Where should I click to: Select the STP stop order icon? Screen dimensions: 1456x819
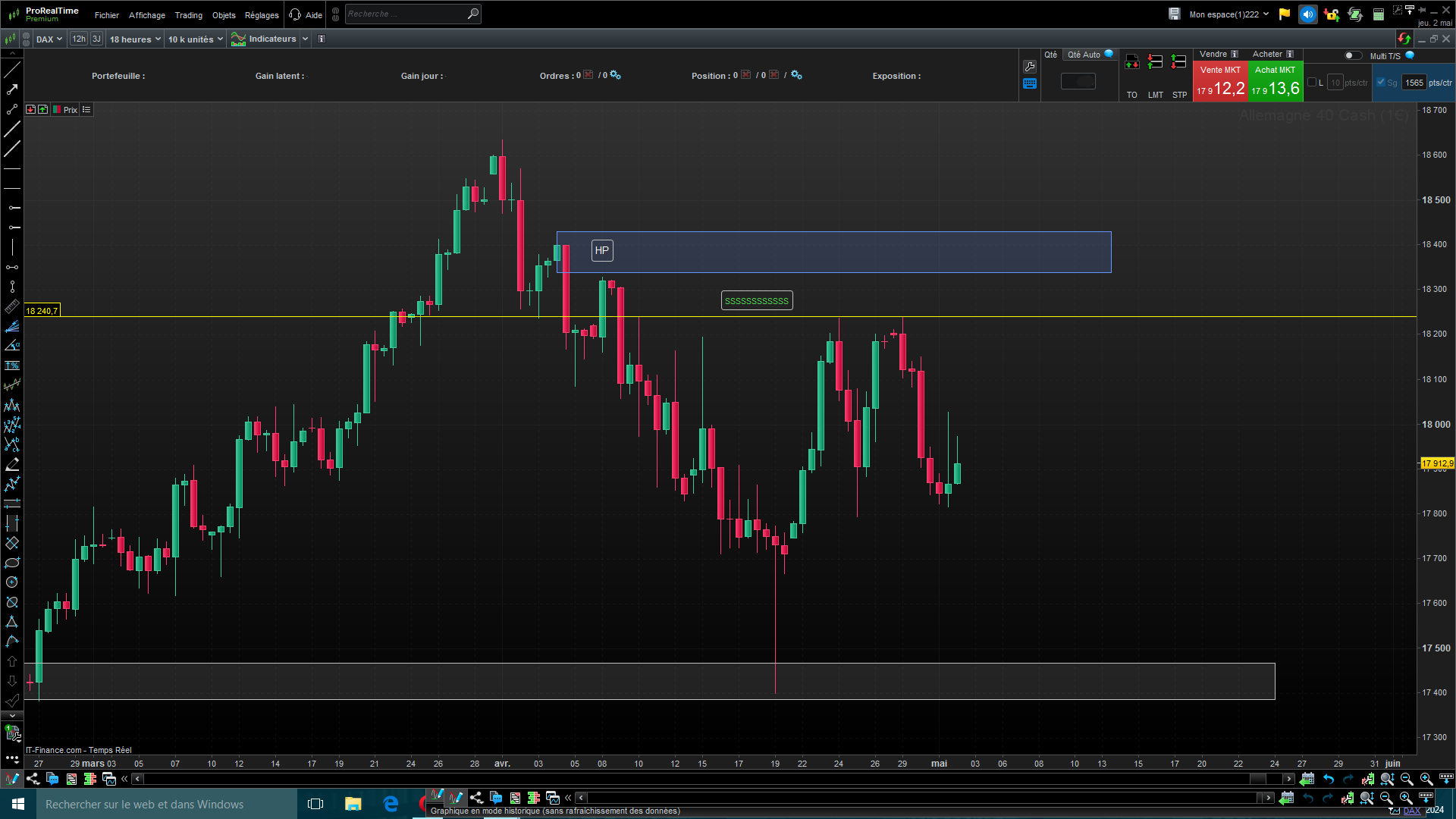click(1179, 62)
